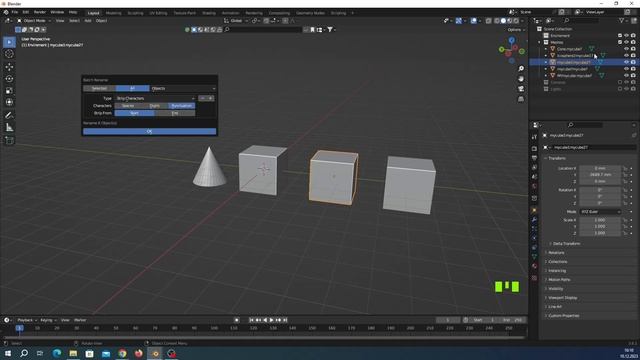Switch to the UV Editing workspace tab
The image size is (640, 360).
tap(158, 13)
